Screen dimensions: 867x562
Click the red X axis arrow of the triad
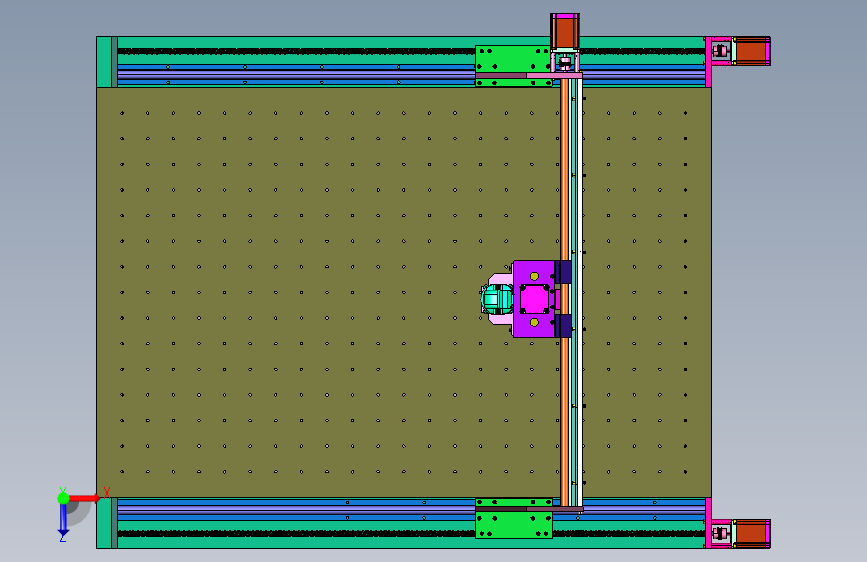point(84,498)
